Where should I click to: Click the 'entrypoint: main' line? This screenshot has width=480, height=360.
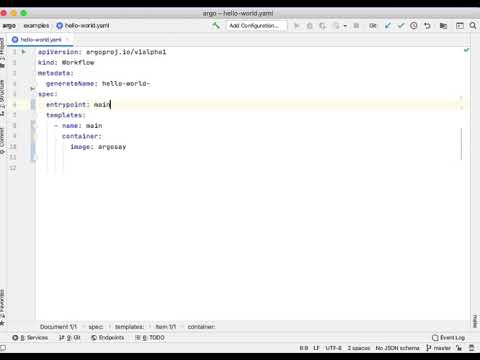pyautogui.click(x=78, y=105)
